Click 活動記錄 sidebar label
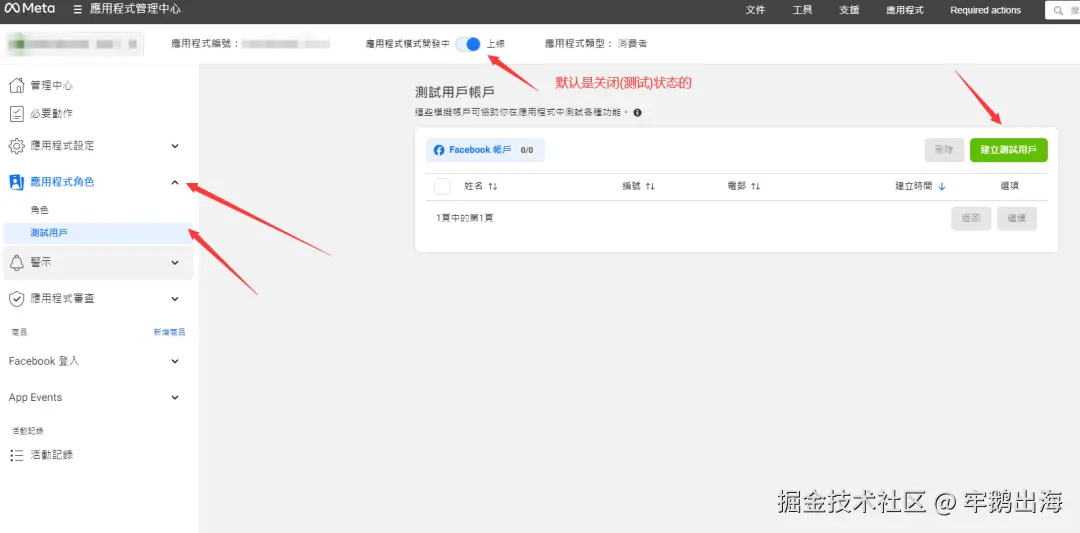The height and width of the screenshot is (533, 1080). (52, 455)
